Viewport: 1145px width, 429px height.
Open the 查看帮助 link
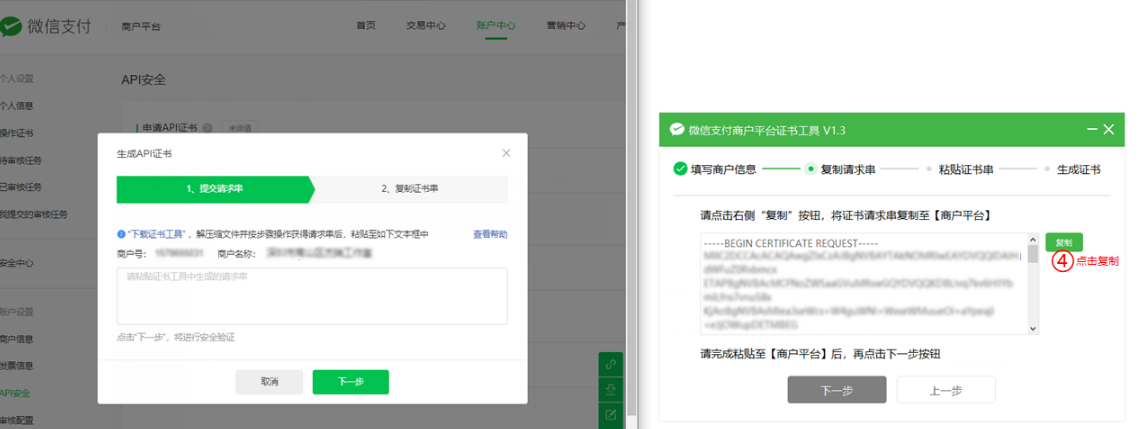coord(490,234)
